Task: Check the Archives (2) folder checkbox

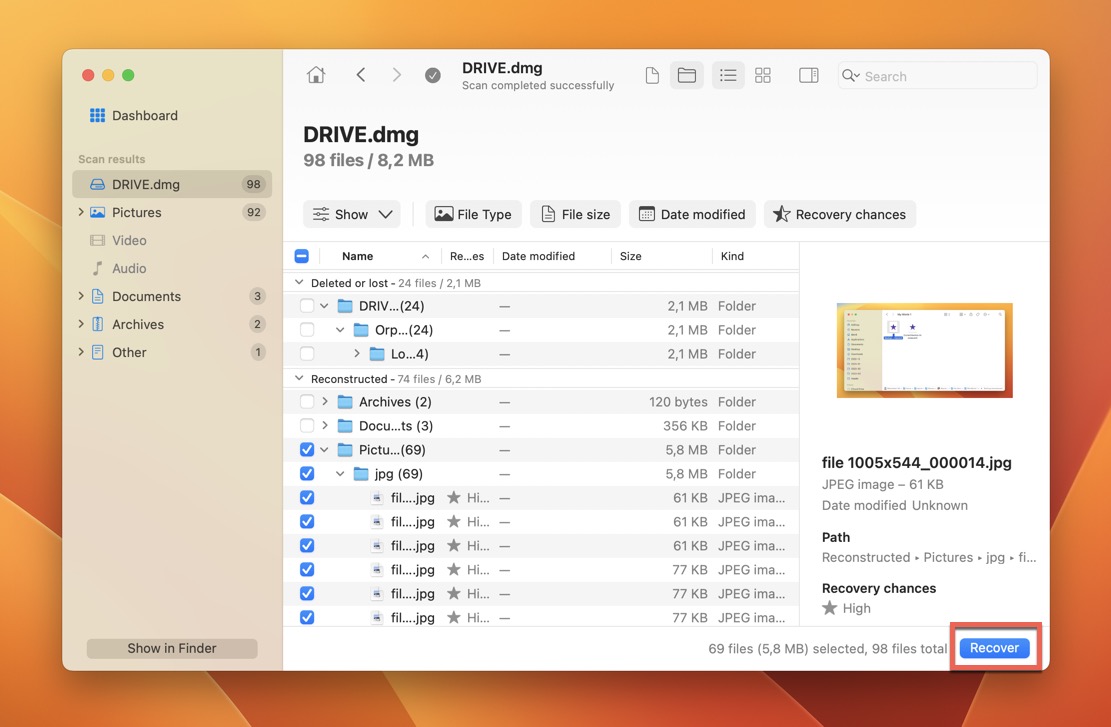Action: click(x=307, y=402)
